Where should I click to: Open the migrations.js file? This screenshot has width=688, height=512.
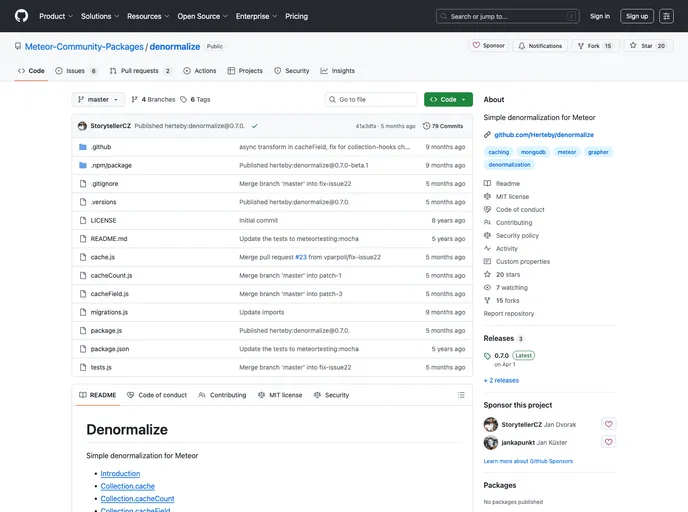click(x=109, y=312)
